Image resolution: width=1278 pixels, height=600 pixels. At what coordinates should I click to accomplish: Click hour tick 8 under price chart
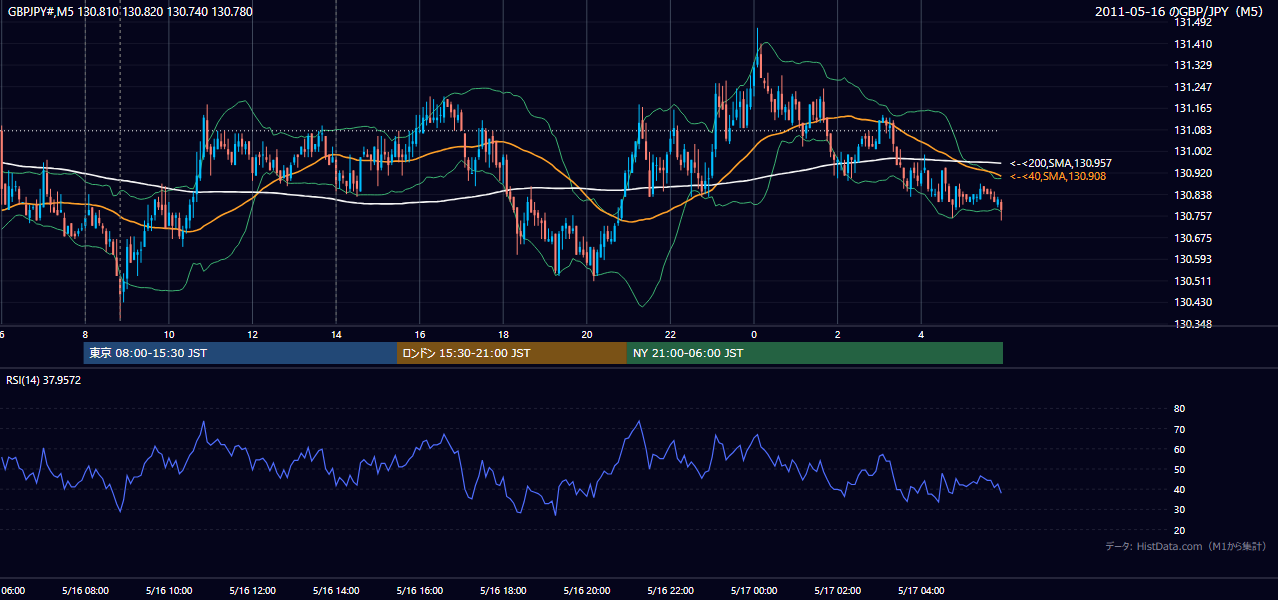[85, 334]
